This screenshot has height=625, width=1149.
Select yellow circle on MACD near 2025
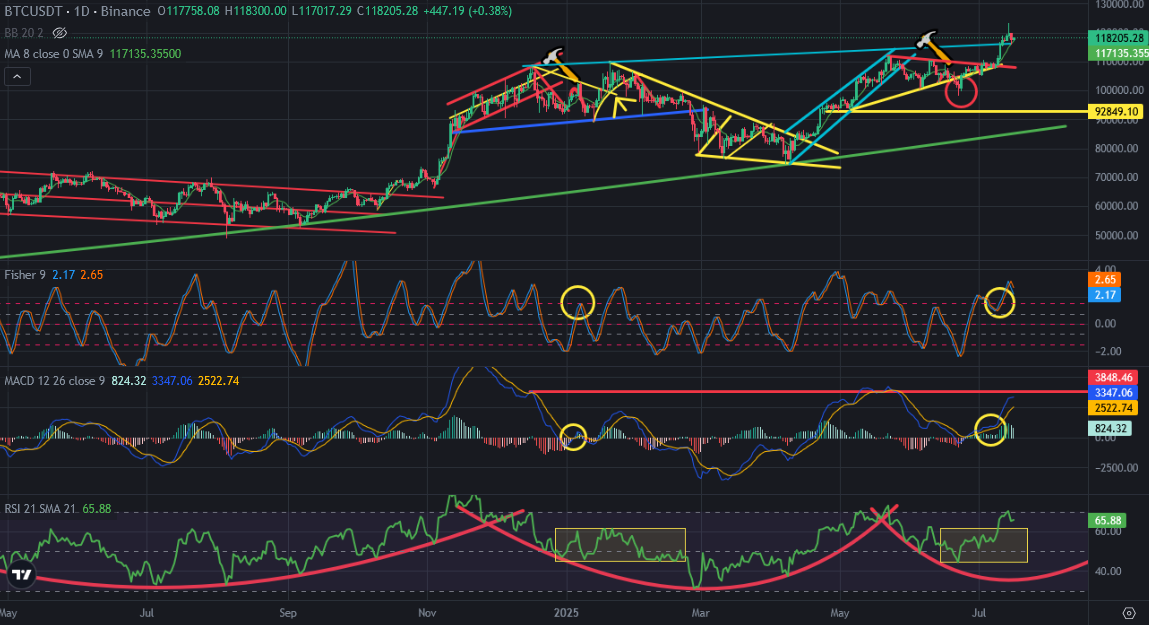pyautogui.click(x=573, y=437)
